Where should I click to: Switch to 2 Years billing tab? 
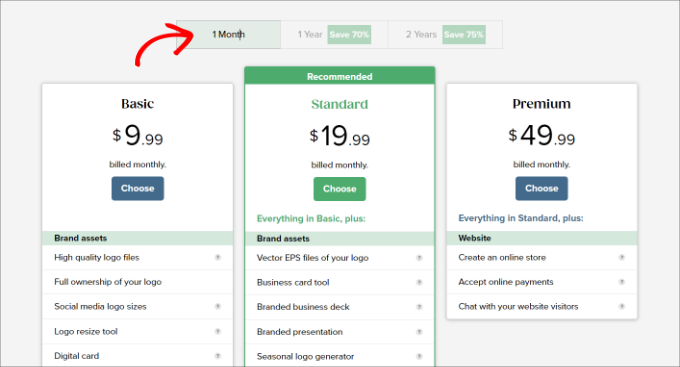445,34
